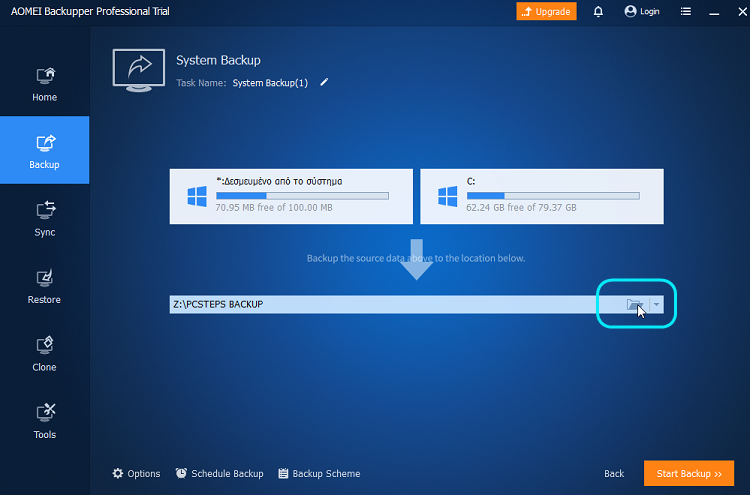Open Schedule Backup settings
Screen dimensions: 750x495
click(x=220, y=473)
